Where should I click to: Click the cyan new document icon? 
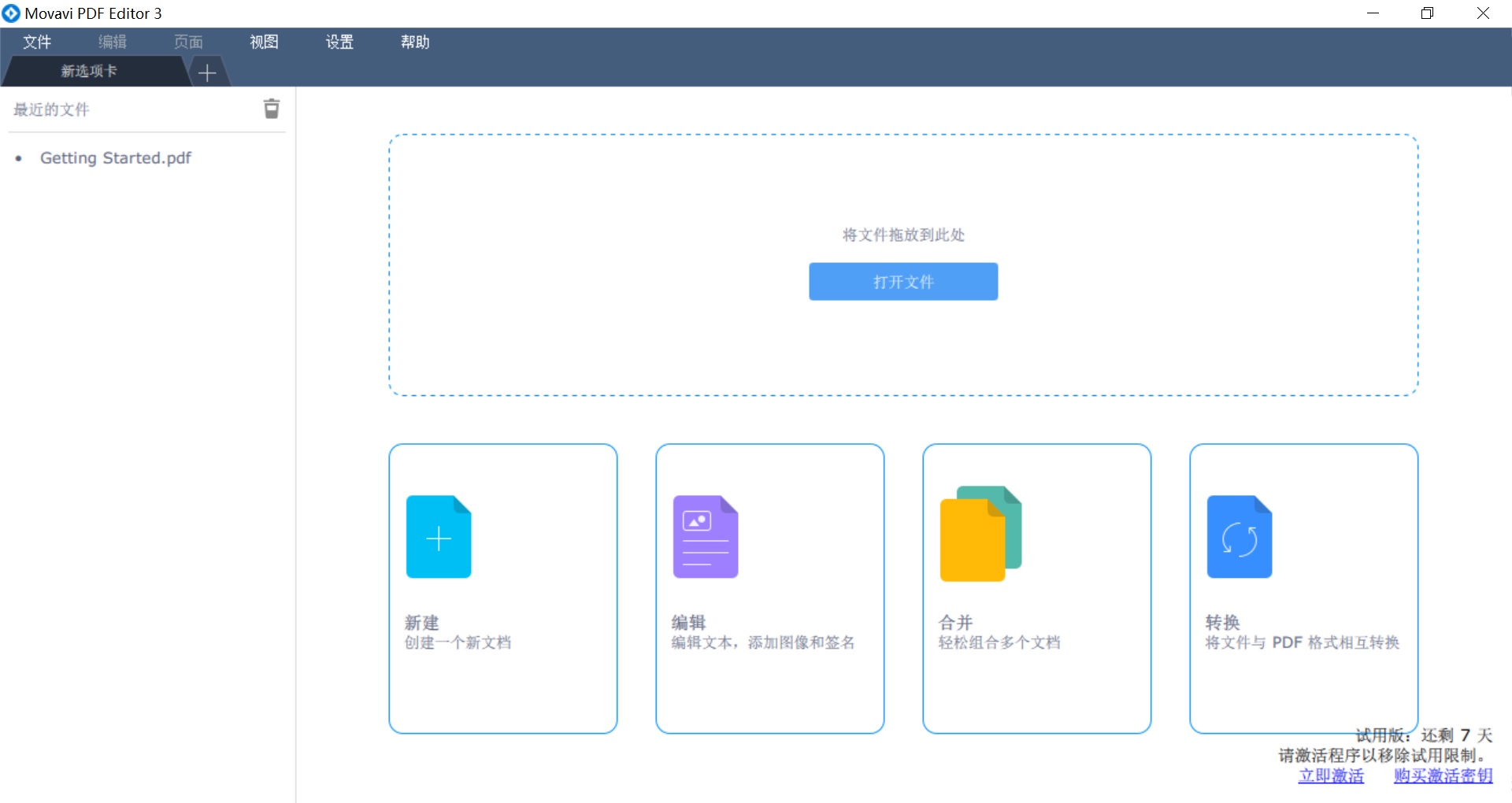(x=439, y=537)
